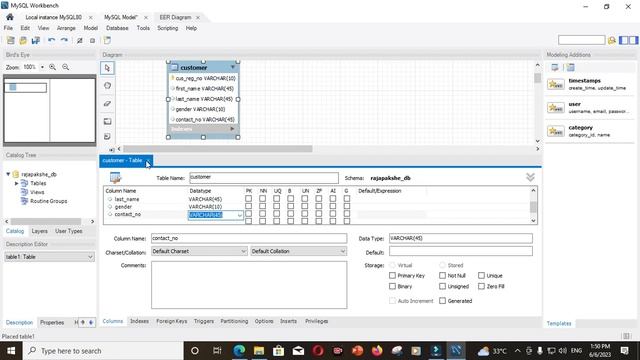This screenshot has width=640, height=360.
Task: Undo the last action
Action: point(51,40)
